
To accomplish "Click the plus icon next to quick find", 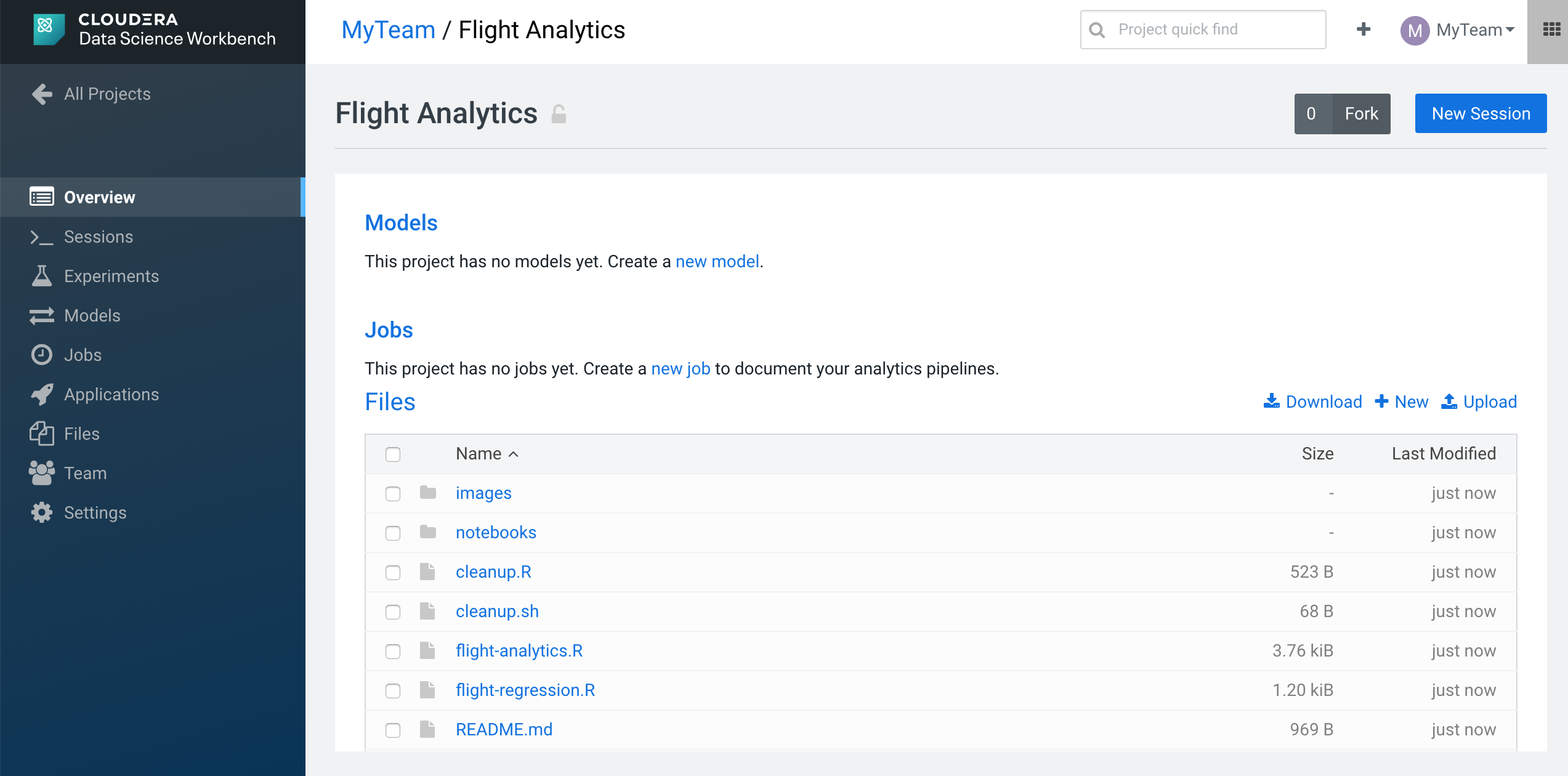I will 1364,29.
